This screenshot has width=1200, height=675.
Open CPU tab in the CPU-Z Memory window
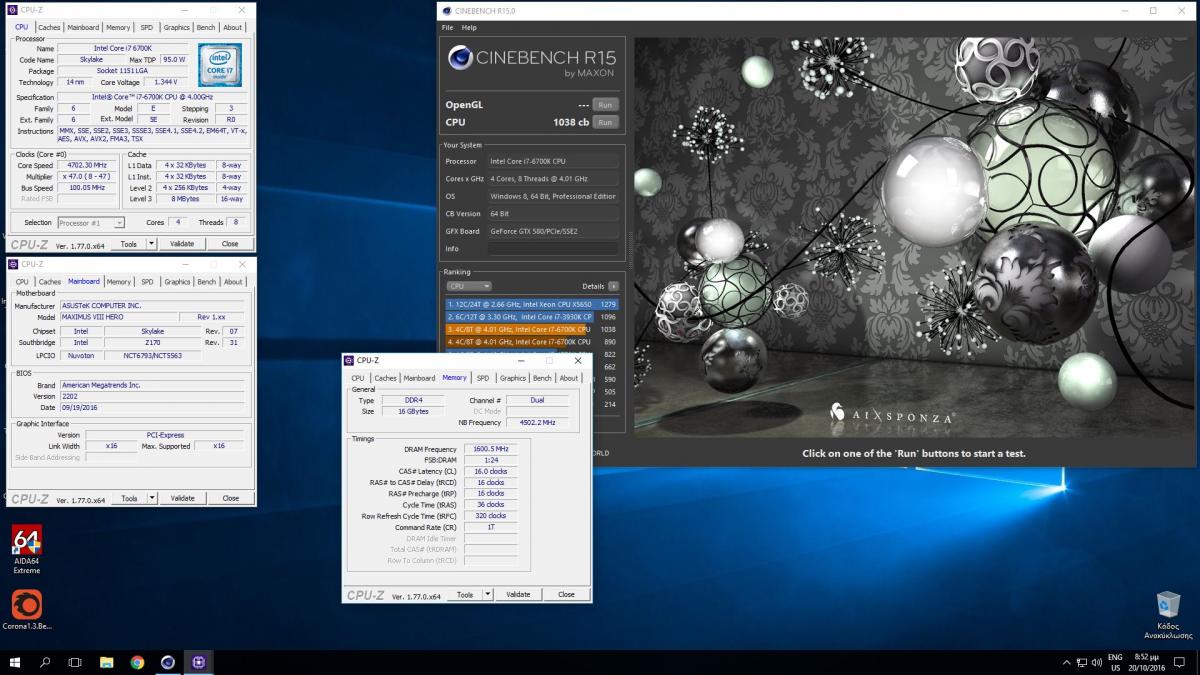point(358,378)
